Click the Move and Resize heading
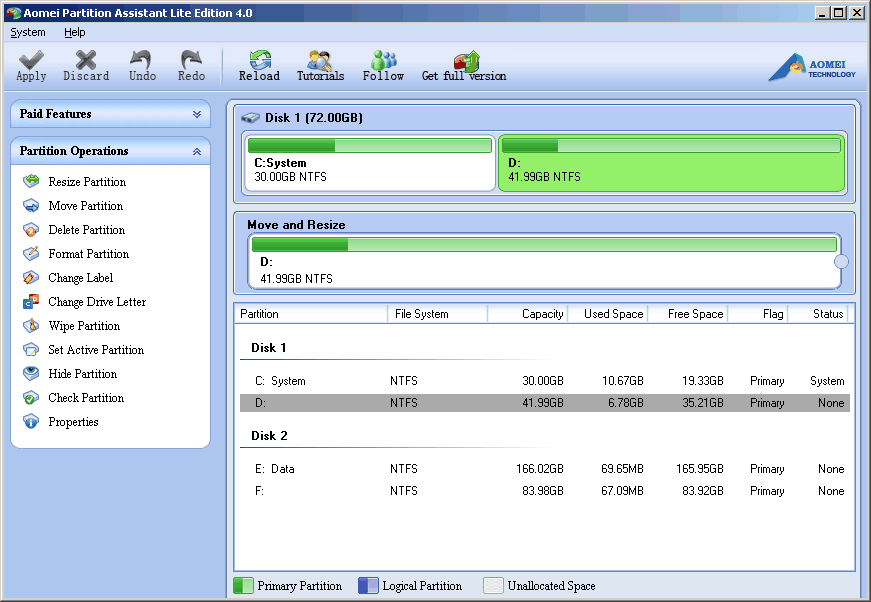 point(296,225)
